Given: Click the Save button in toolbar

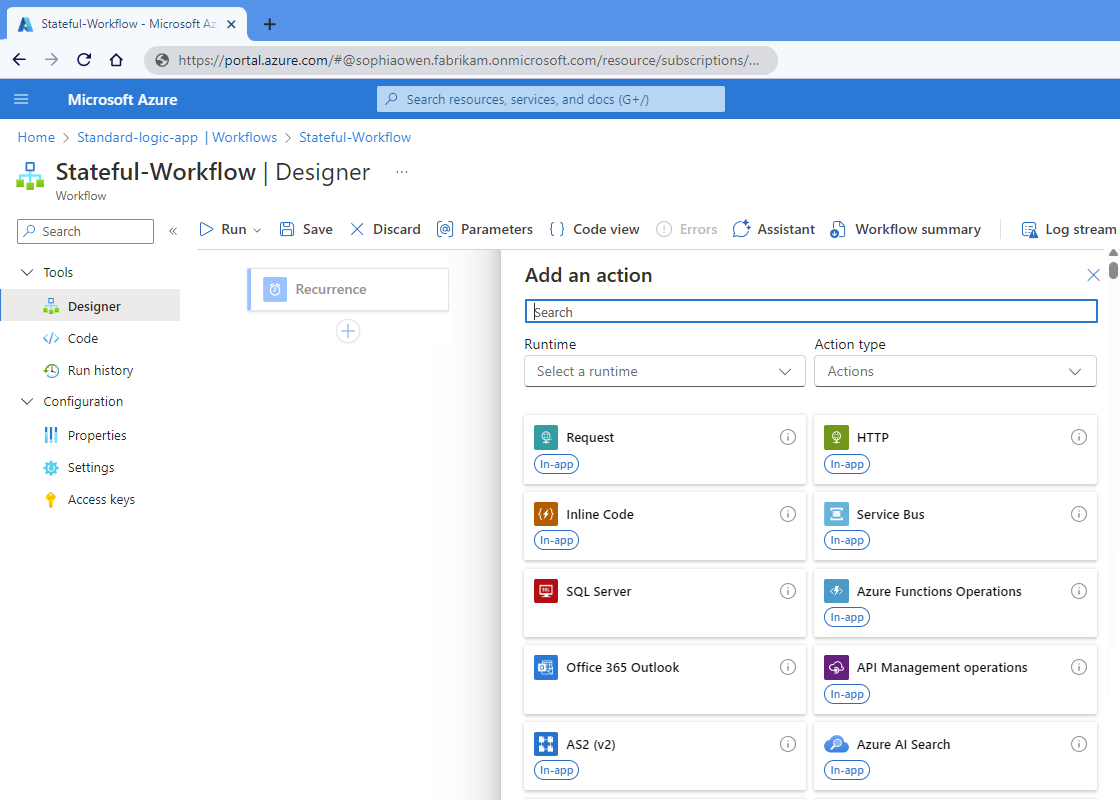Looking at the screenshot, I should point(306,229).
